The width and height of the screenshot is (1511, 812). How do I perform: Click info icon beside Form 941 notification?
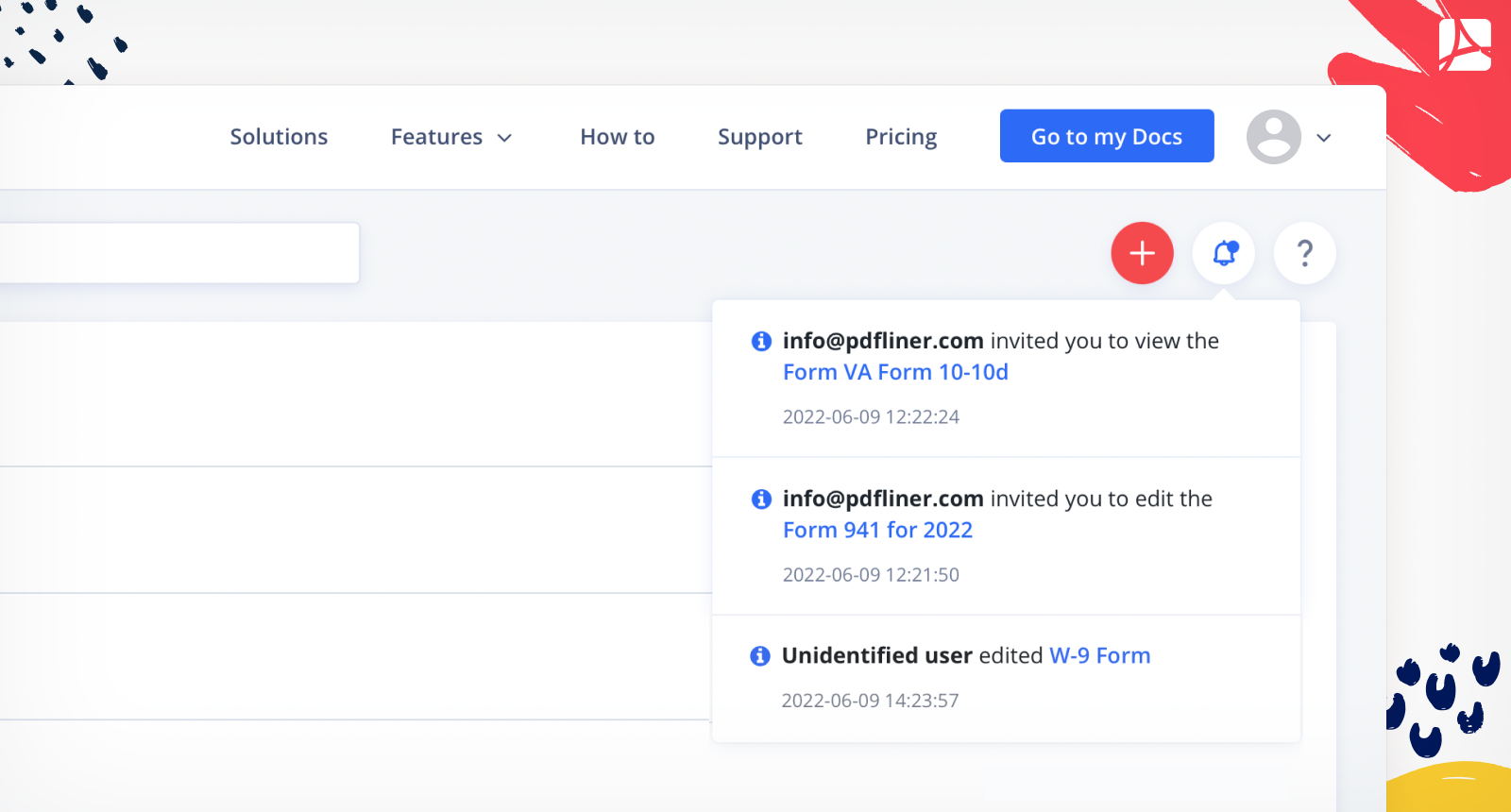[x=761, y=499]
